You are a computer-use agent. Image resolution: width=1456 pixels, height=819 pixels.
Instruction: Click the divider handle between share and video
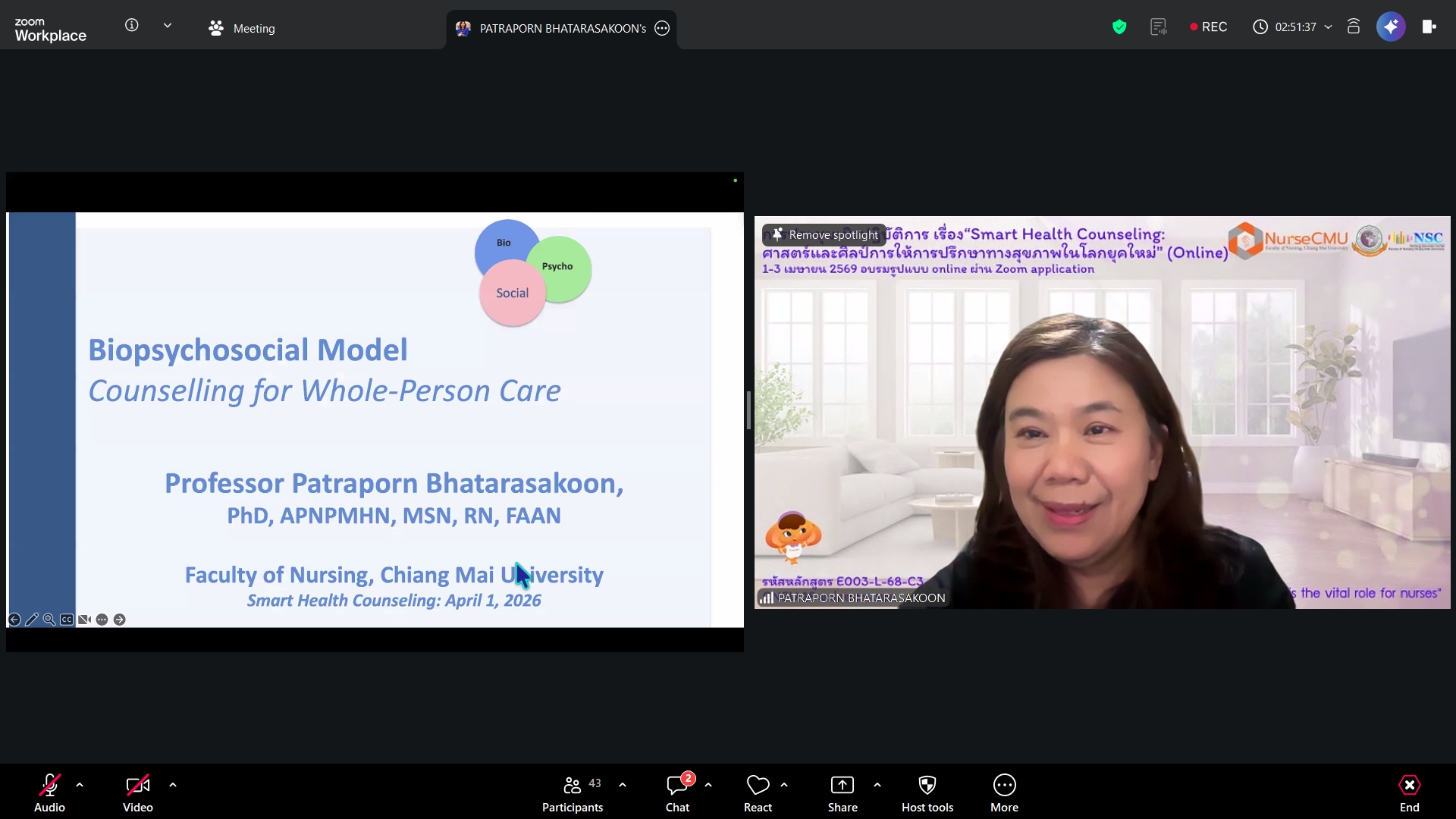click(748, 411)
